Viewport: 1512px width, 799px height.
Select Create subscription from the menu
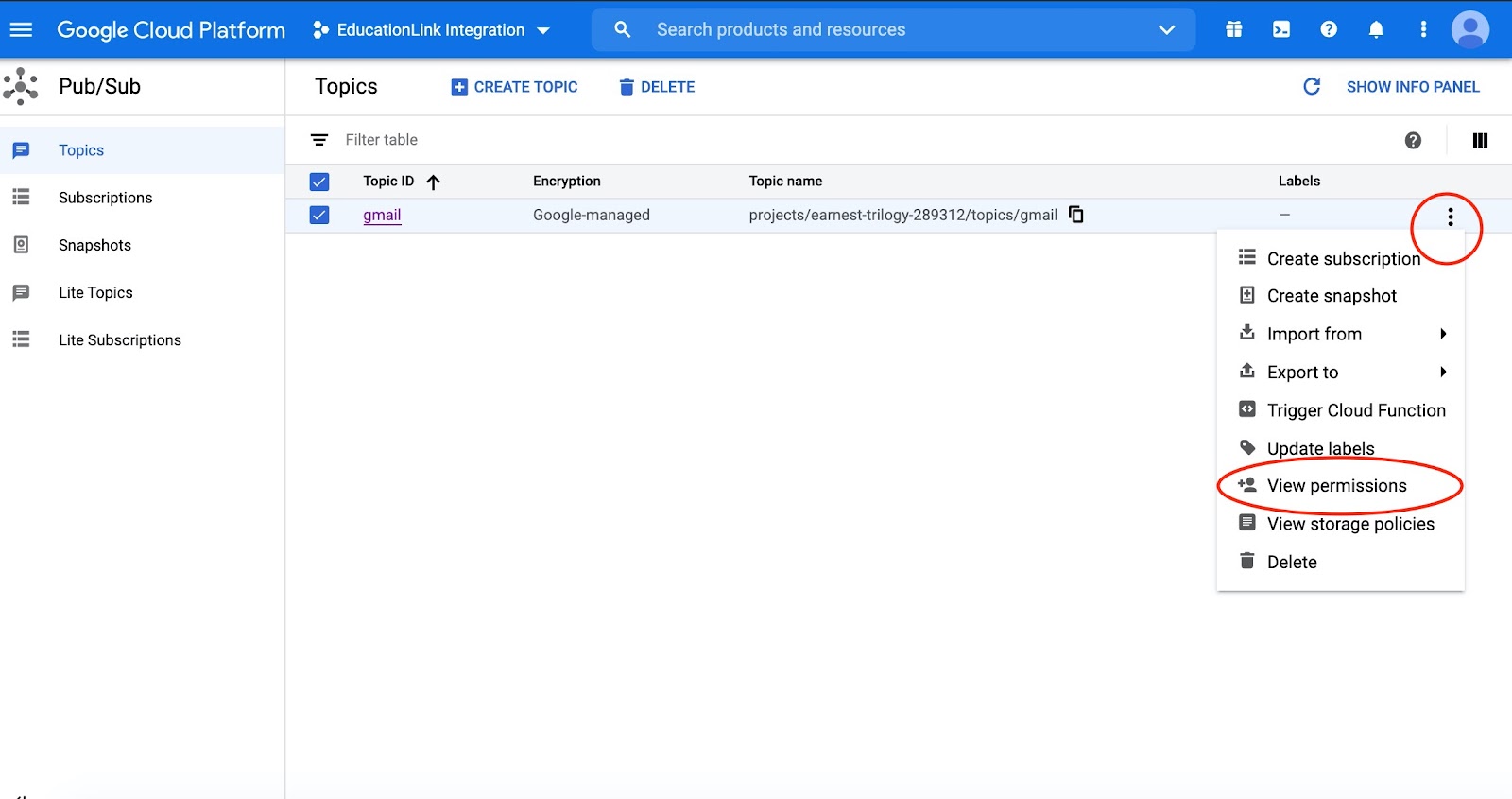1341,258
